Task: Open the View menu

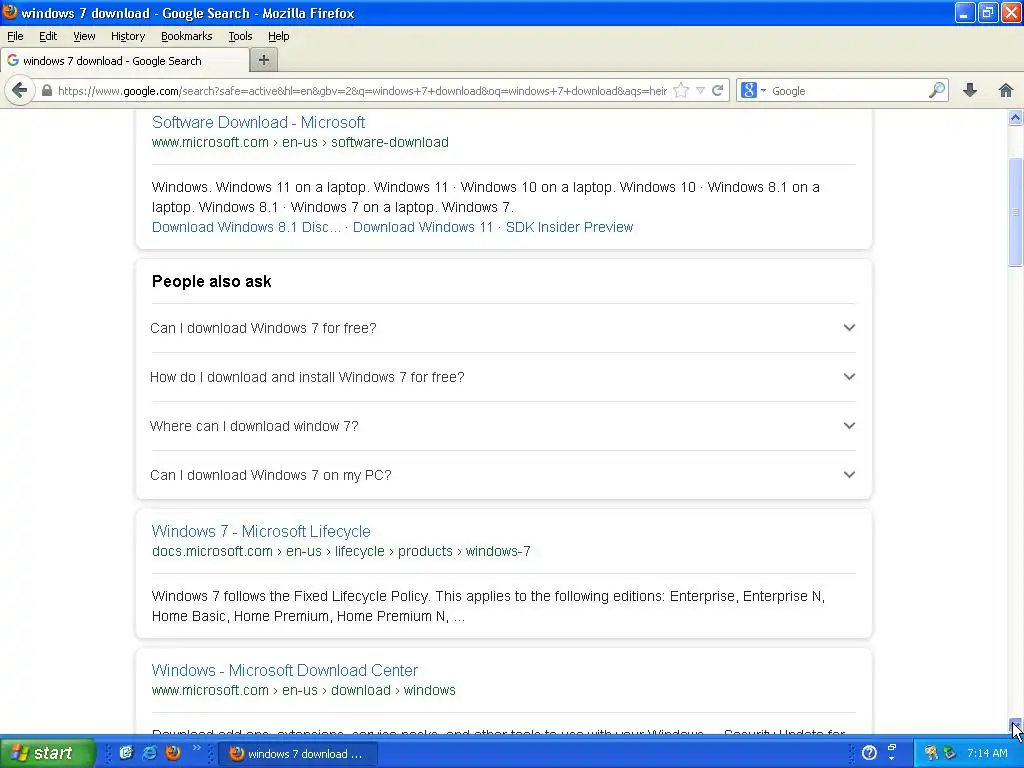Action: tap(84, 36)
